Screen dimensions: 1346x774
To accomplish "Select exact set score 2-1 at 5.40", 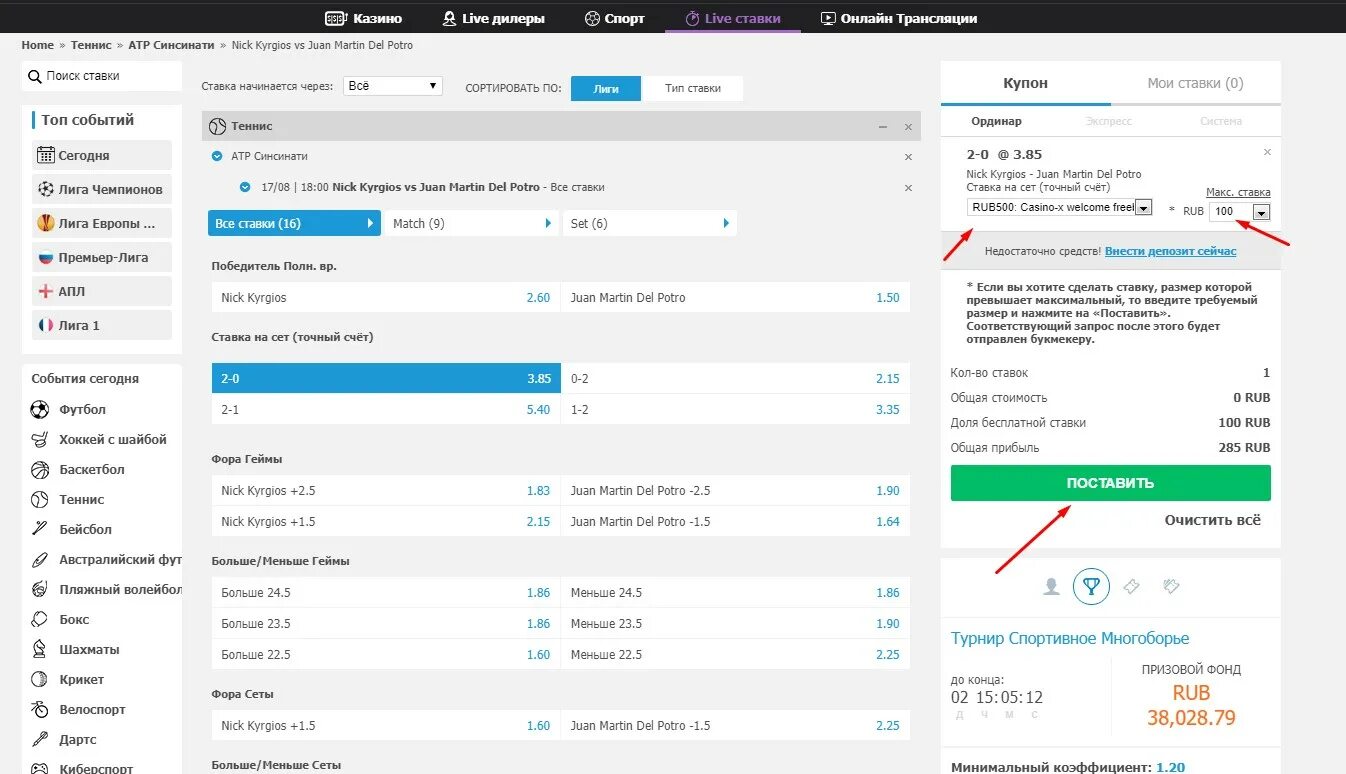I will (386, 409).
